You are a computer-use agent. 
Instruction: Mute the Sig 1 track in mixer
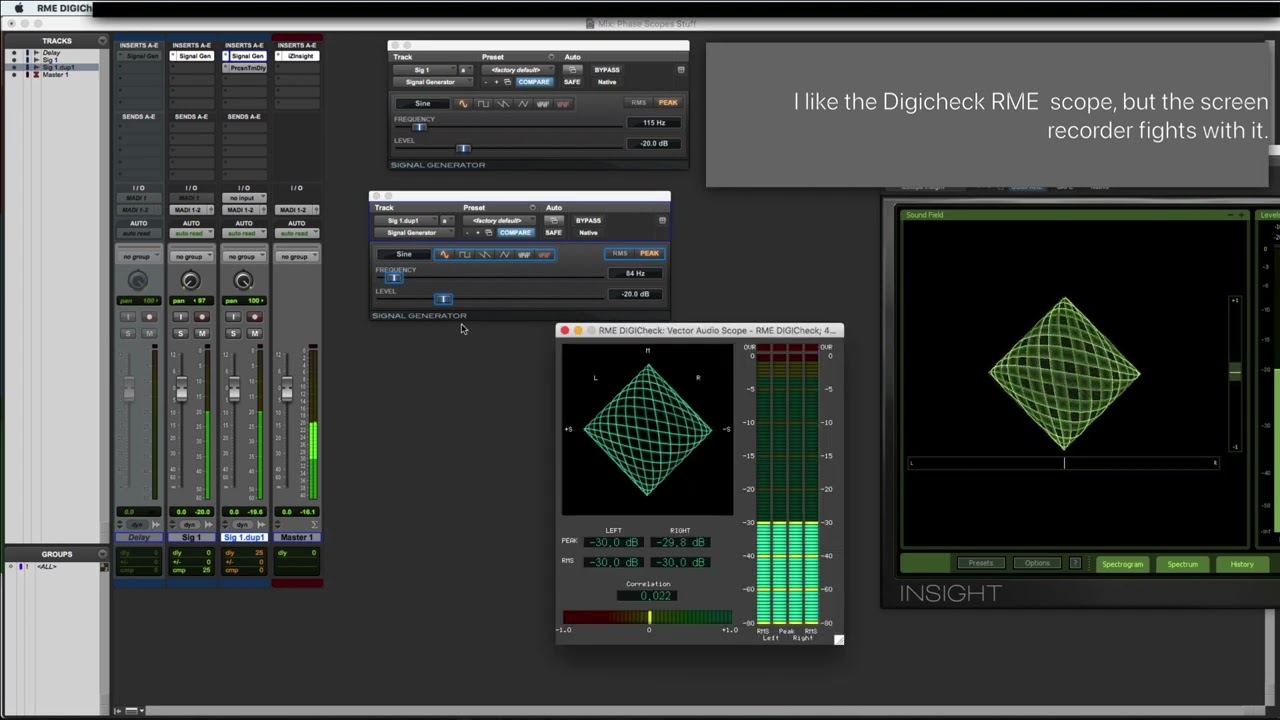pos(202,333)
